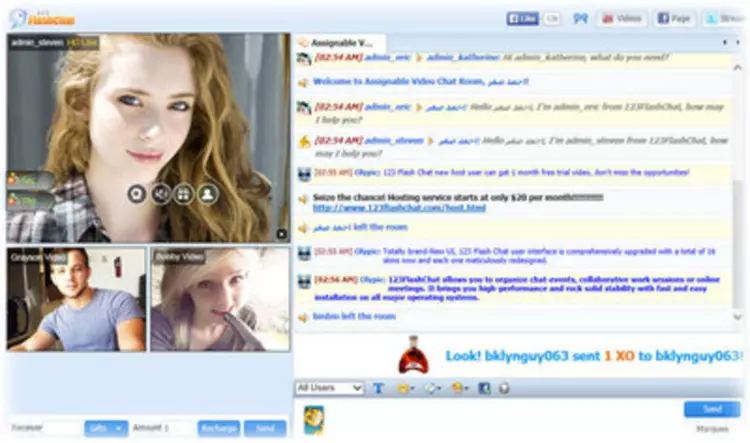The height and width of the screenshot is (443, 750).
Task: Open the All Users recipient dropdown
Action: click(x=330, y=388)
